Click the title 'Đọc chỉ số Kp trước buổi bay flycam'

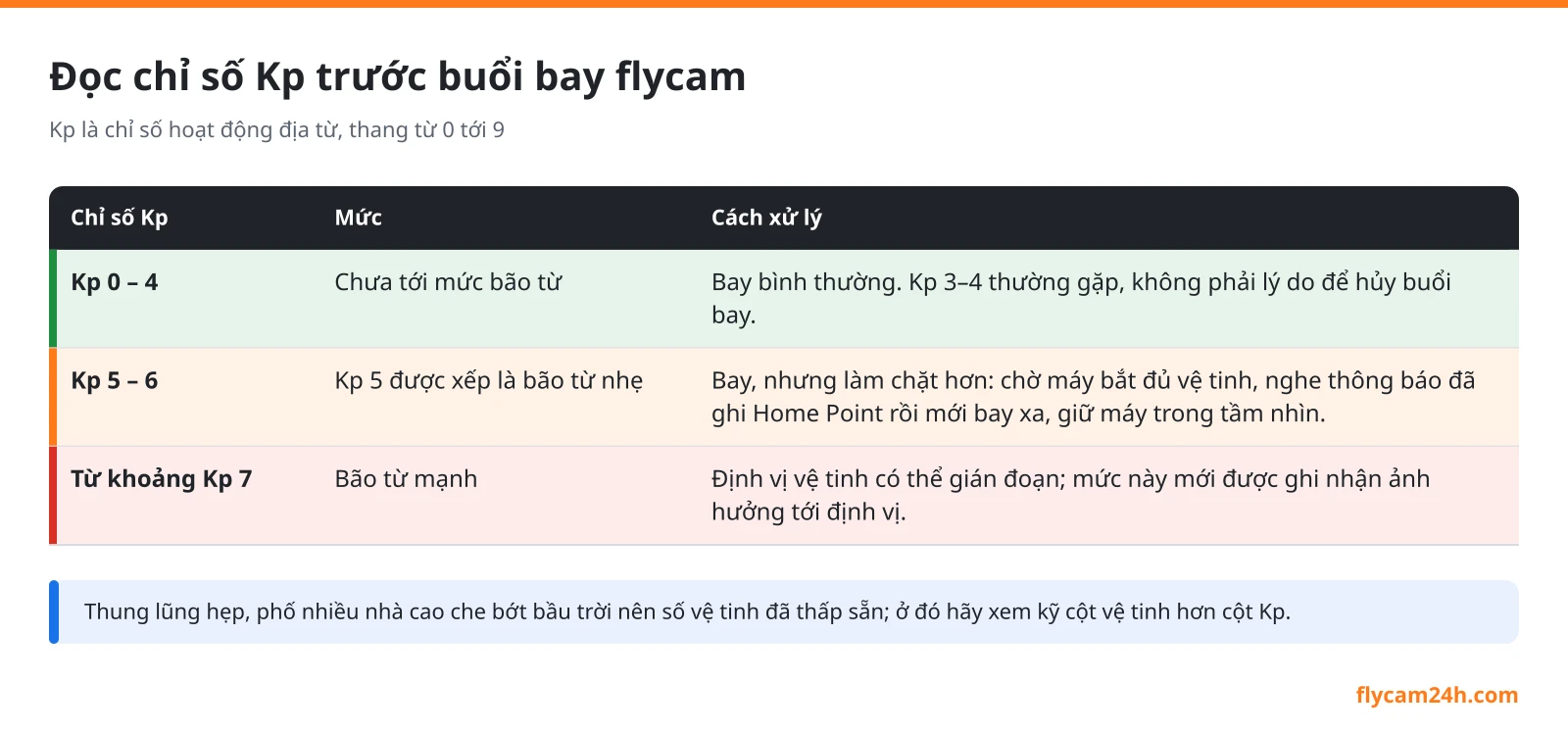(x=398, y=77)
